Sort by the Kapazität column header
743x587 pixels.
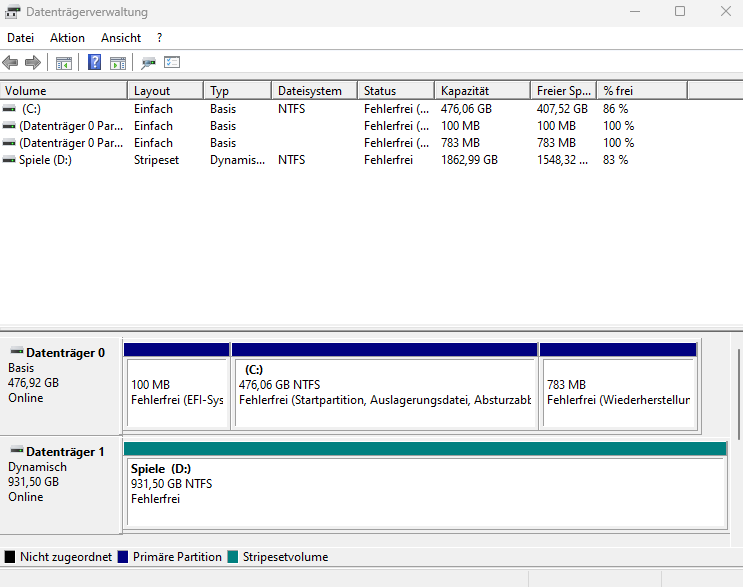pyautogui.click(x=482, y=90)
